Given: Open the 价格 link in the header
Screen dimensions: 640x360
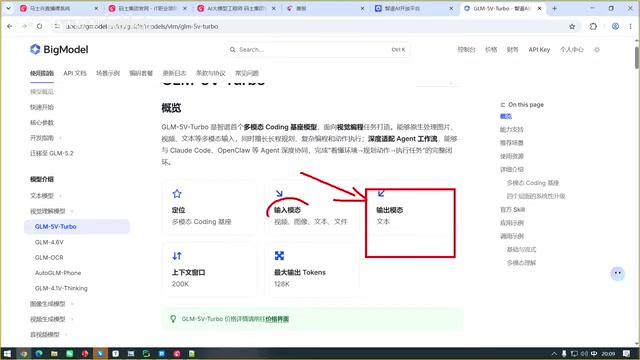Looking at the screenshot, I should tap(491, 49).
